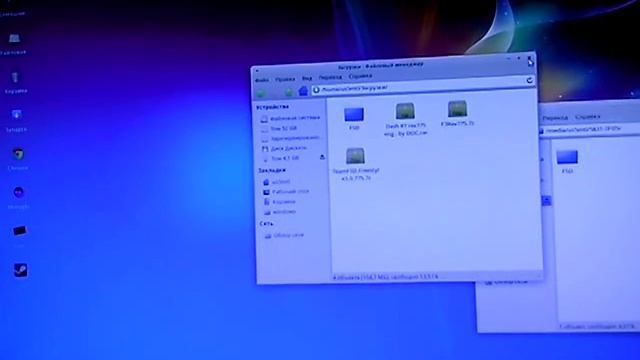Viewport: 640px width, 360px height.
Task: Open the Файл menu in the front file manager
Action: tap(262, 80)
